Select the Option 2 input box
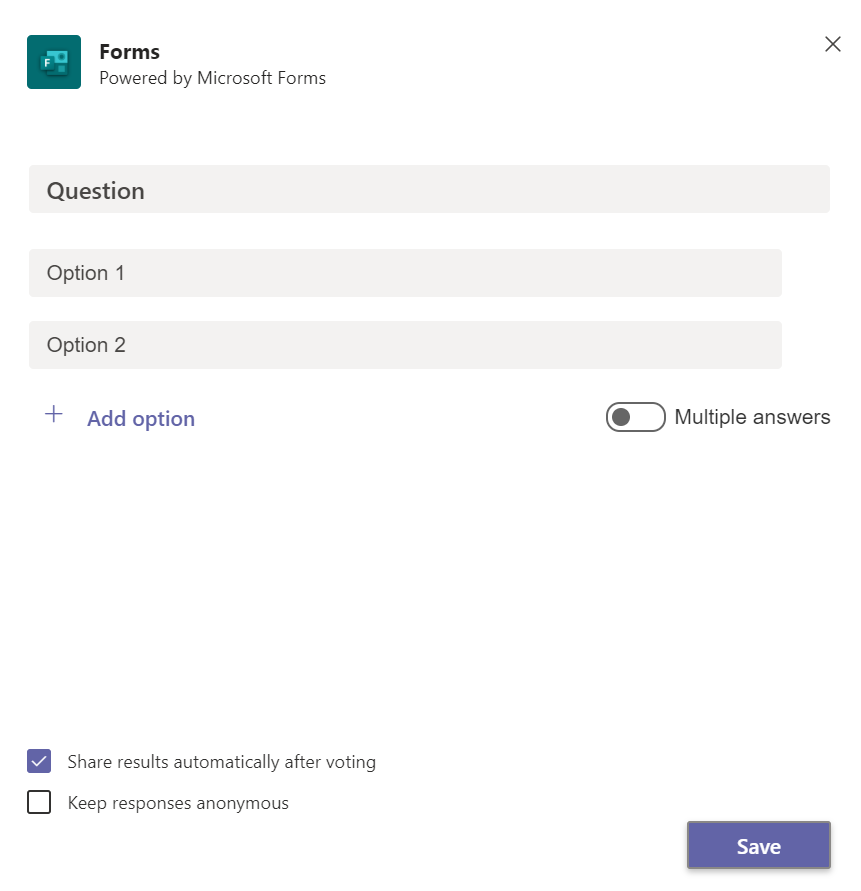The width and height of the screenshot is (861, 891). tap(405, 345)
